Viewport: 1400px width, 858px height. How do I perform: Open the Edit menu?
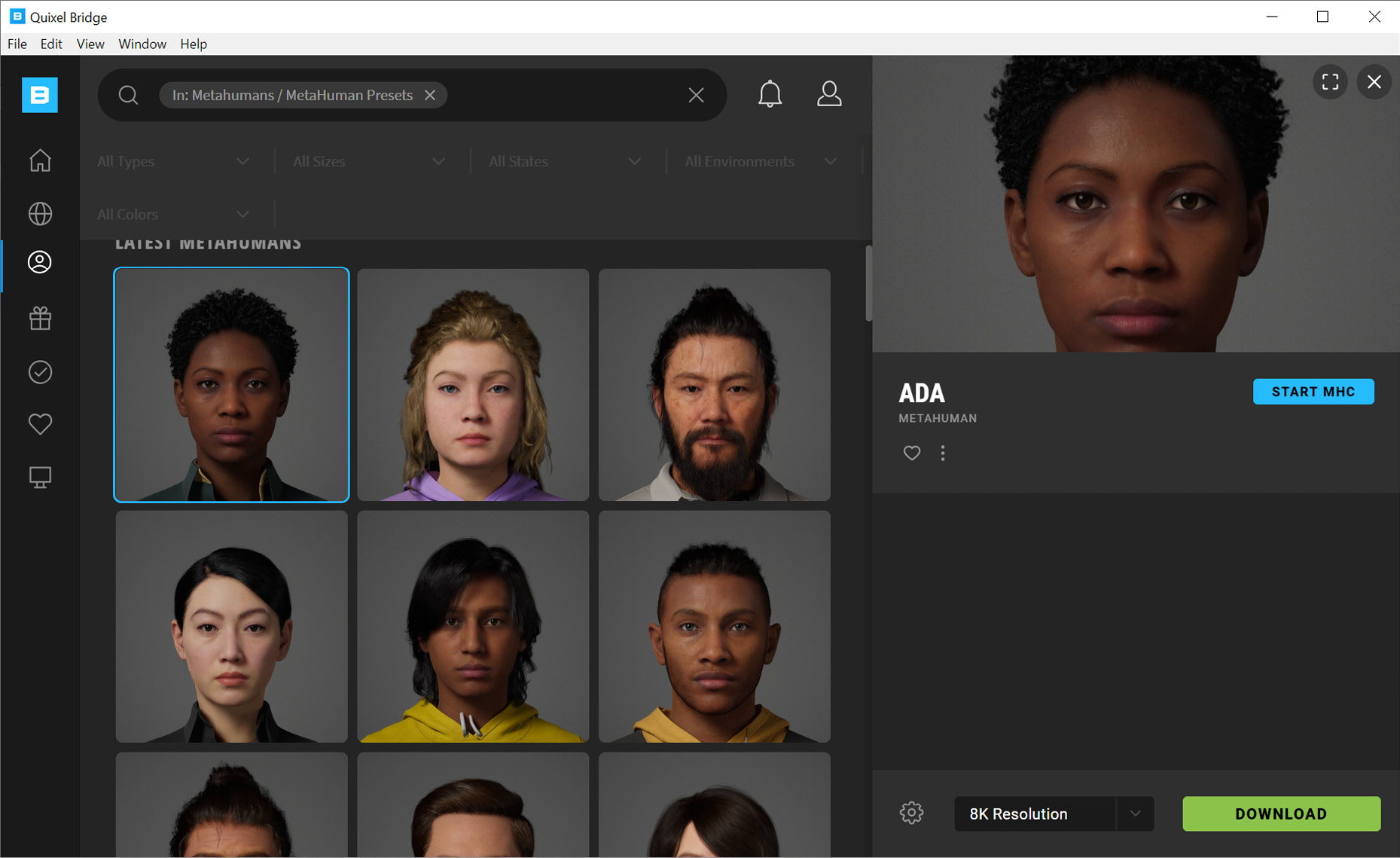point(51,44)
